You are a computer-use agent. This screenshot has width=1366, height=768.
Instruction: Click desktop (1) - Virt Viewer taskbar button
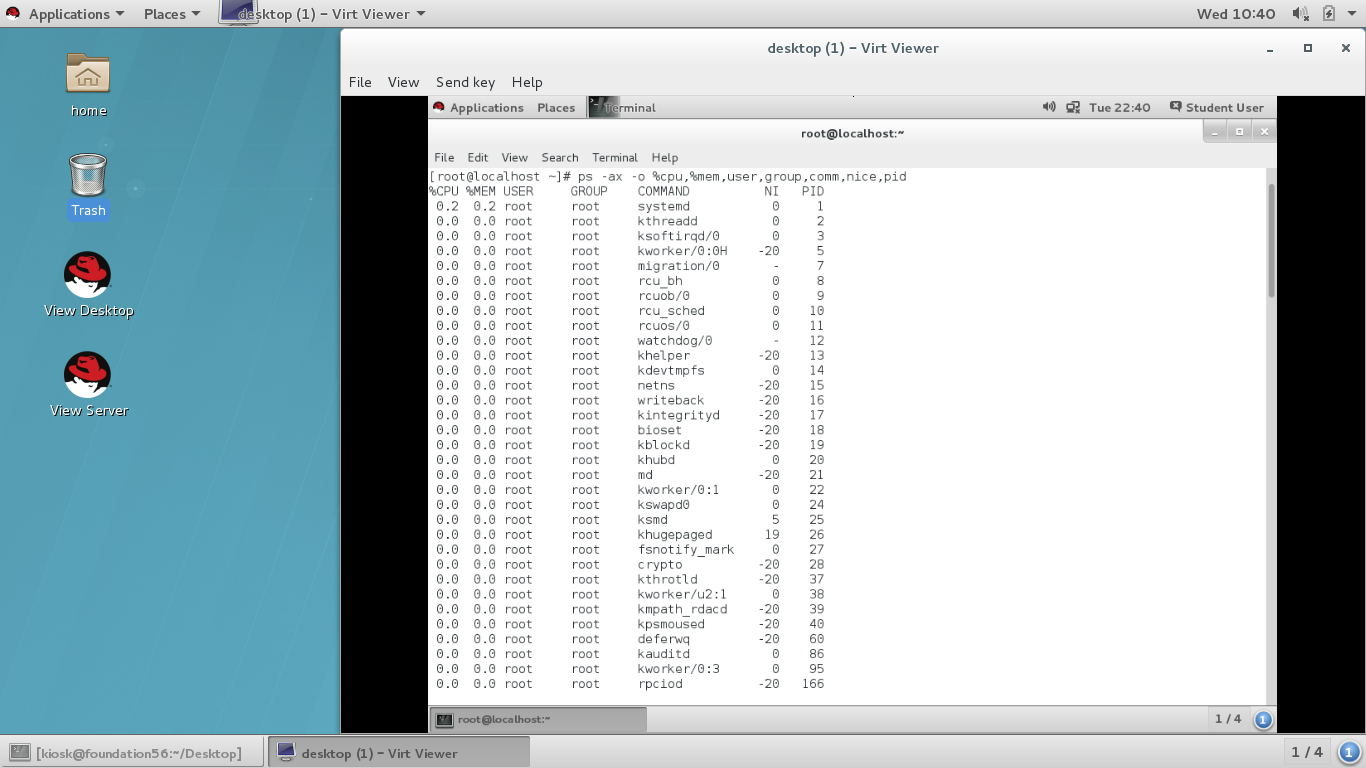(398, 752)
